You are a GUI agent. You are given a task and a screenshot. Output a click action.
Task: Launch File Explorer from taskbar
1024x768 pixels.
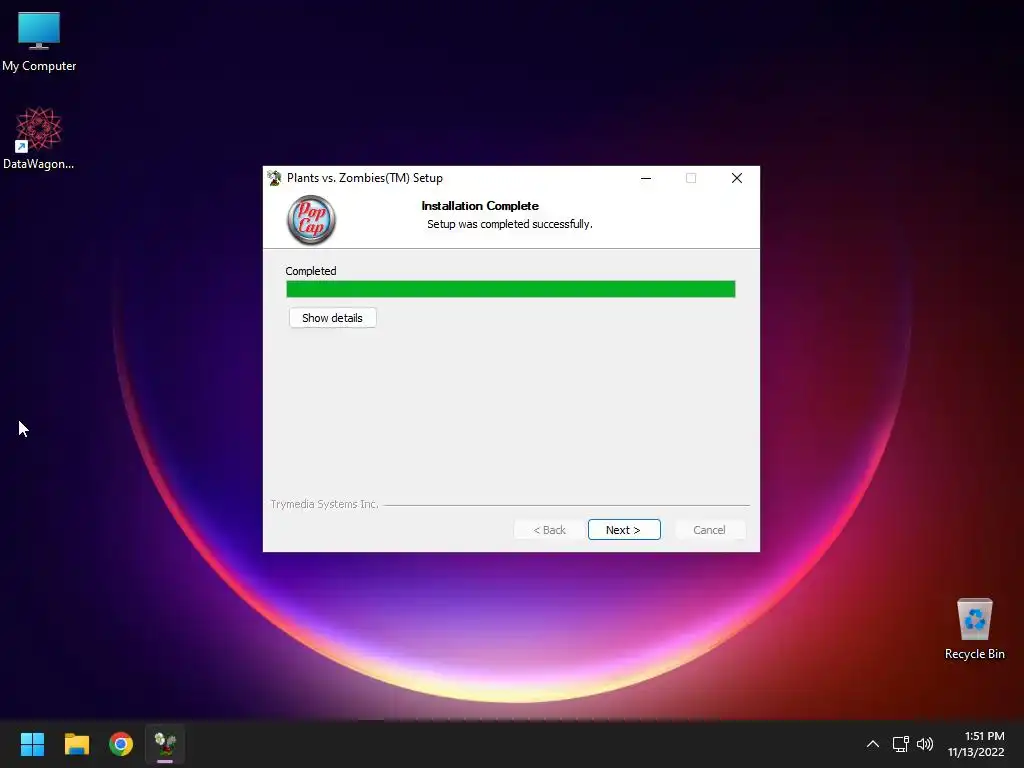click(x=76, y=744)
